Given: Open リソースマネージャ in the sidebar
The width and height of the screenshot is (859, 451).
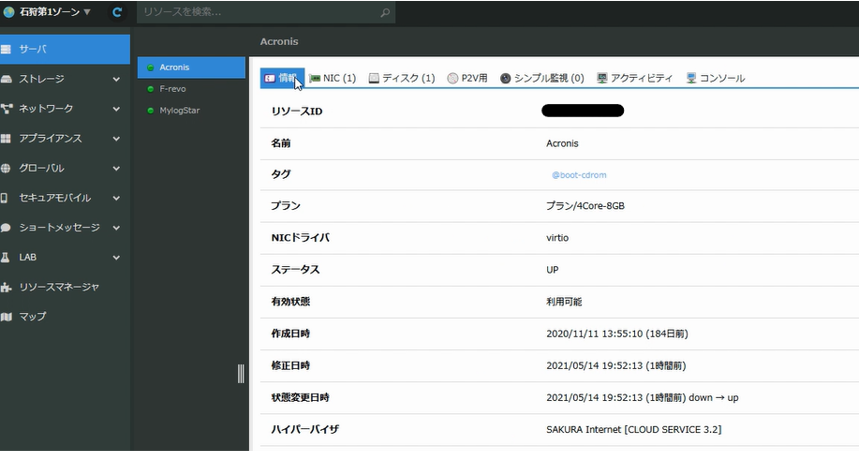Looking at the screenshot, I should pyautogui.click(x=65, y=287).
